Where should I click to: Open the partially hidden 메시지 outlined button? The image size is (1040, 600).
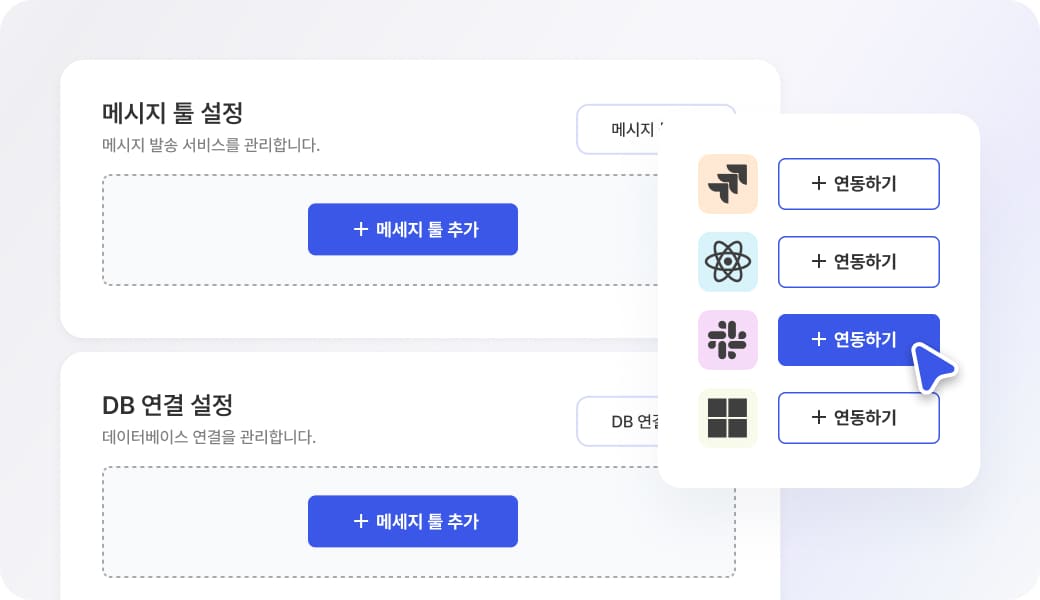pyautogui.click(x=618, y=129)
